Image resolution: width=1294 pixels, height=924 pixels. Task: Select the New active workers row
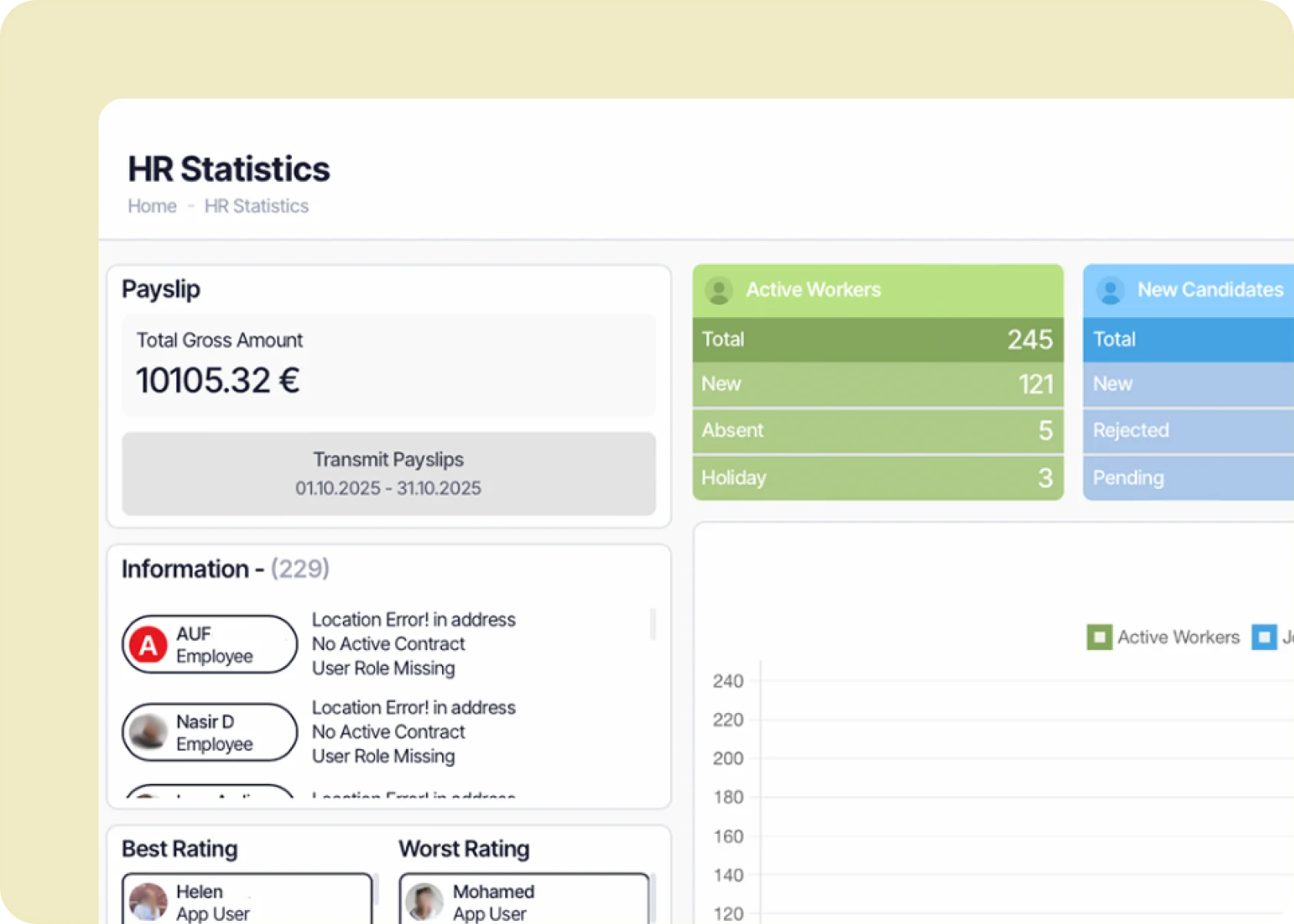click(878, 384)
